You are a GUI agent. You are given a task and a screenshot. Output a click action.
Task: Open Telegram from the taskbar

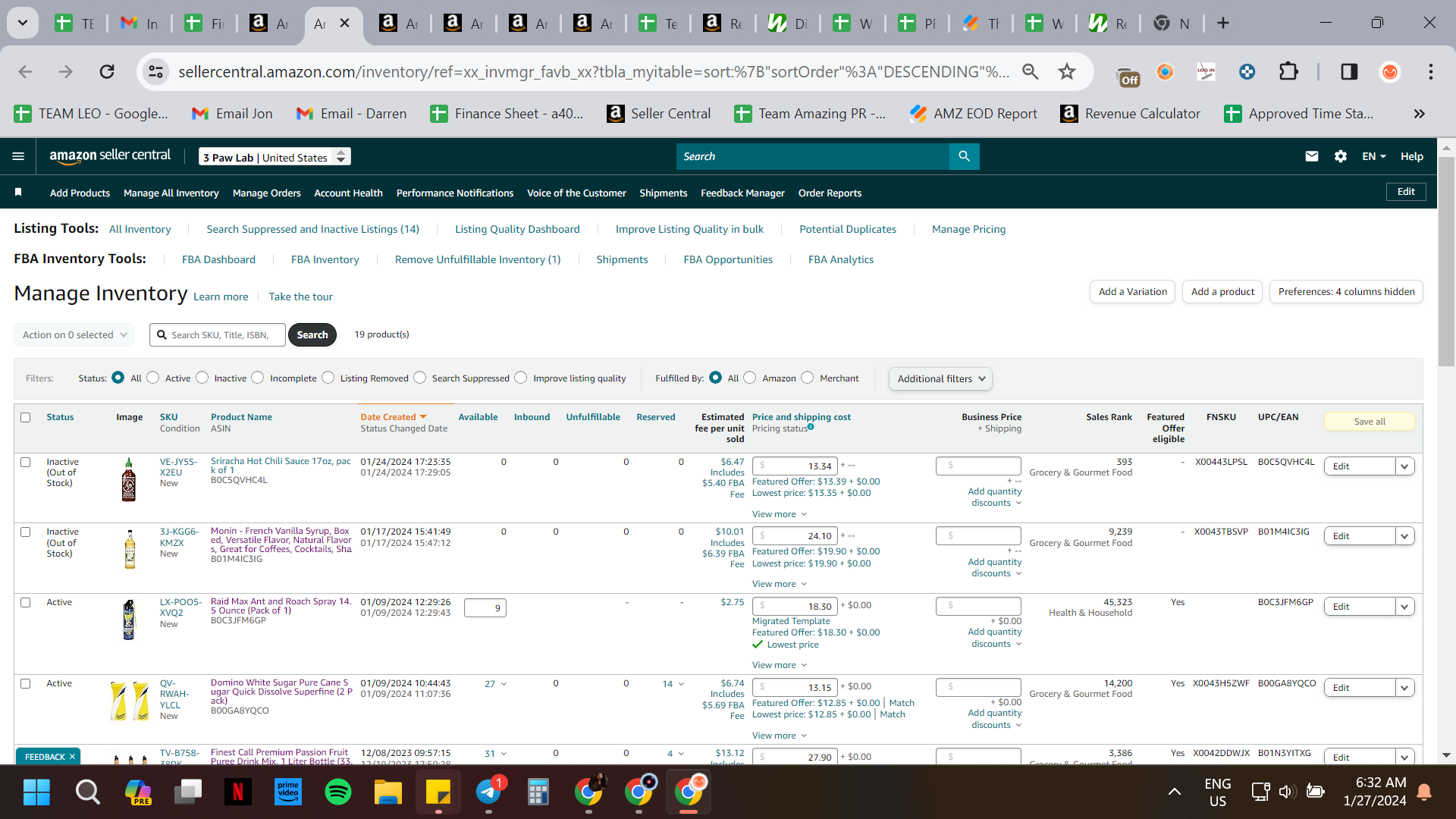(489, 792)
